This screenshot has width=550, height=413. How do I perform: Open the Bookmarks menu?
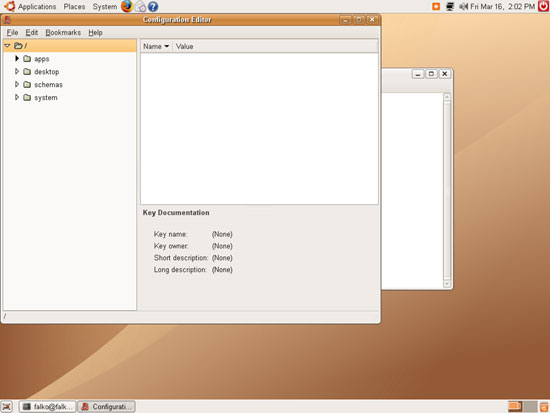tap(63, 33)
